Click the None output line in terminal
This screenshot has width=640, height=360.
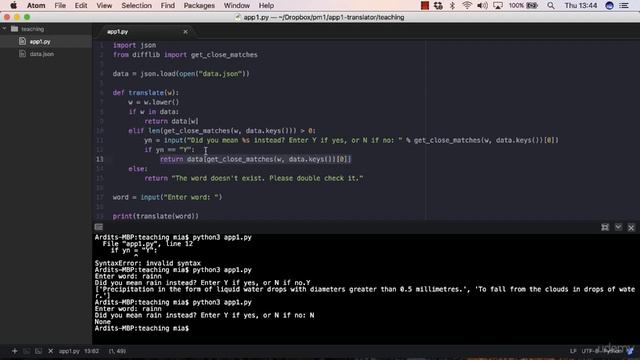[x=102, y=322]
